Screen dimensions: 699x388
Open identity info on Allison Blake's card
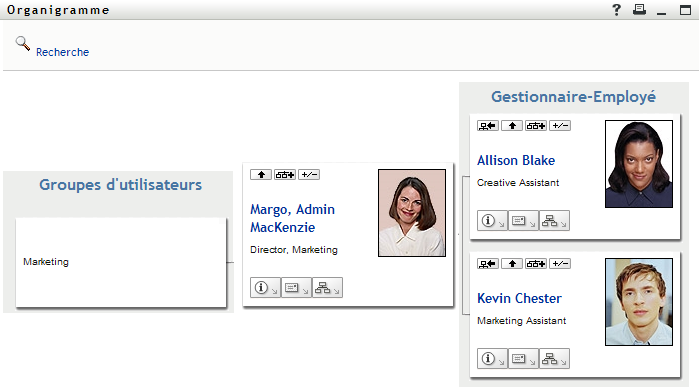coord(492,221)
